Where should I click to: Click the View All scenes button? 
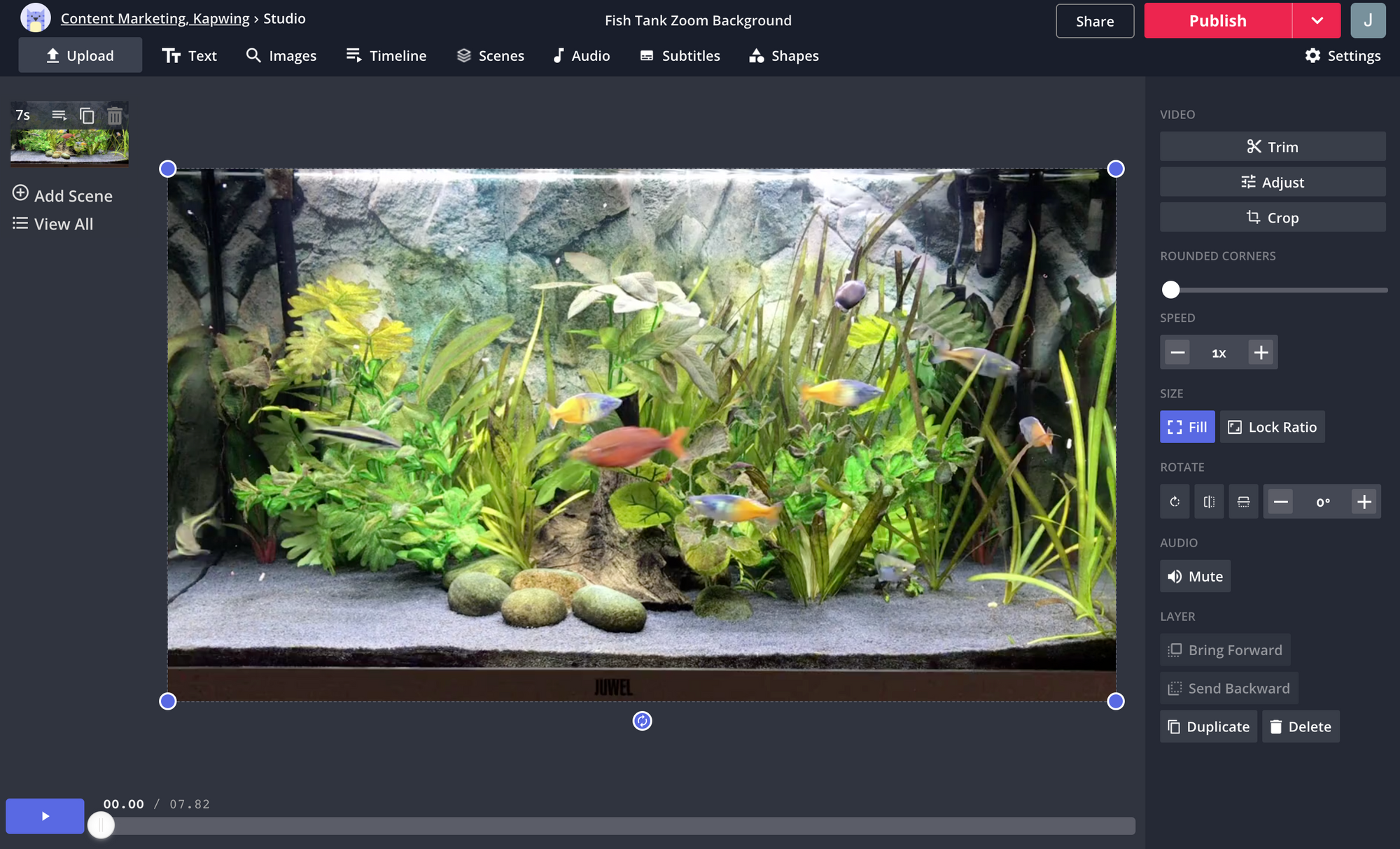click(x=53, y=223)
